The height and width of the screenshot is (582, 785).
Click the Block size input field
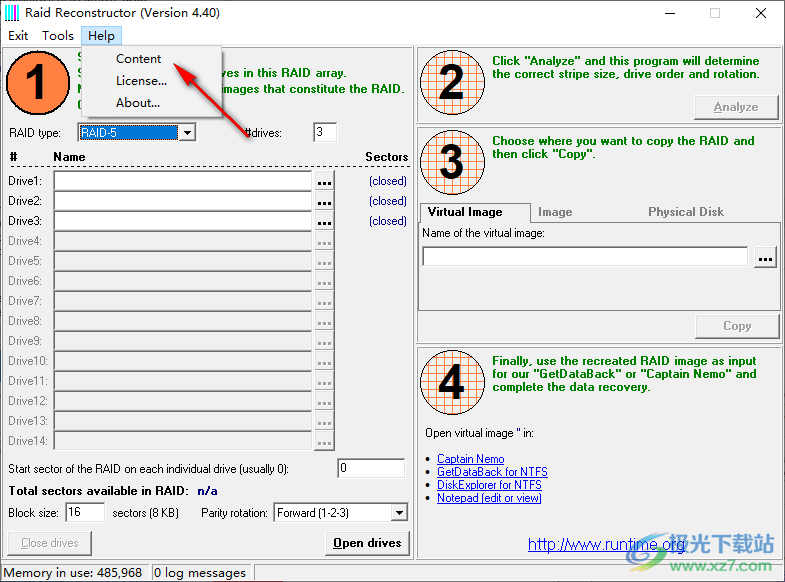[85, 512]
